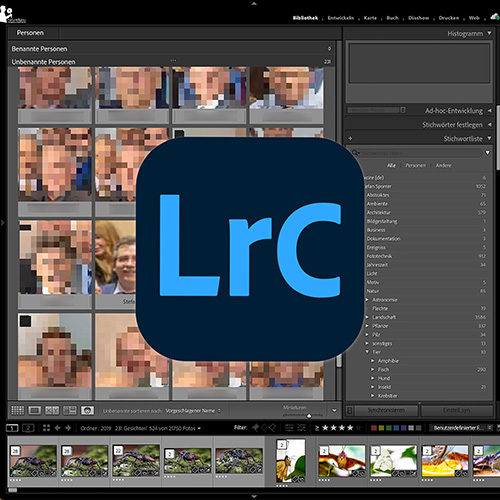Filter by red color label
Viewport: 500px width, 500px height.
(374, 428)
